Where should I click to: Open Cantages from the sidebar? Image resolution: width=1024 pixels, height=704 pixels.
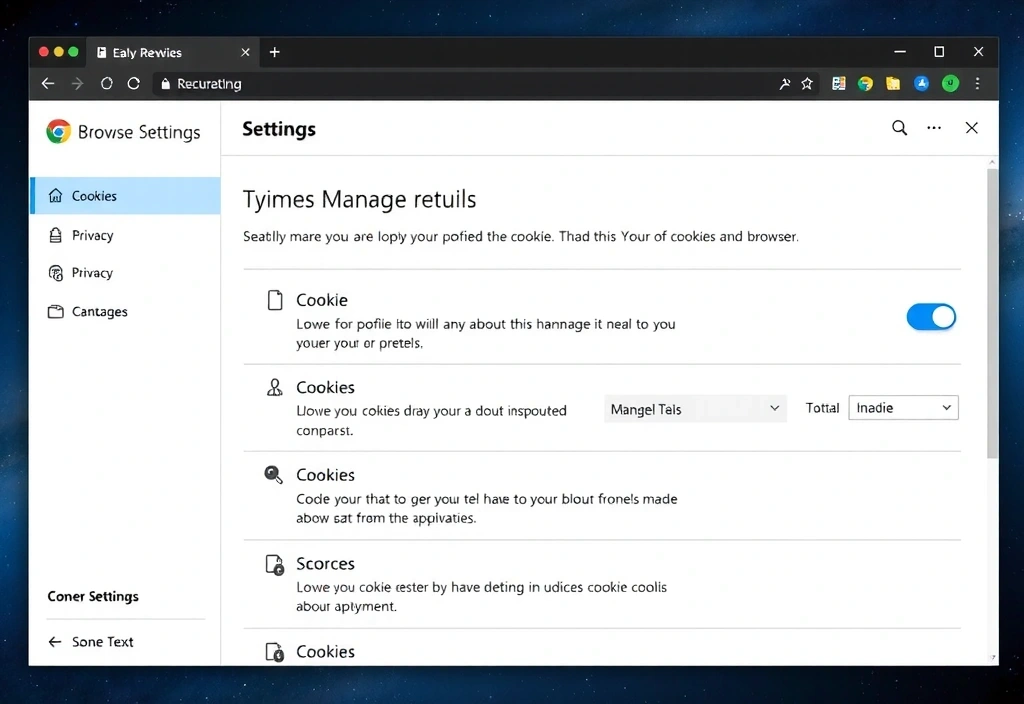(98, 311)
